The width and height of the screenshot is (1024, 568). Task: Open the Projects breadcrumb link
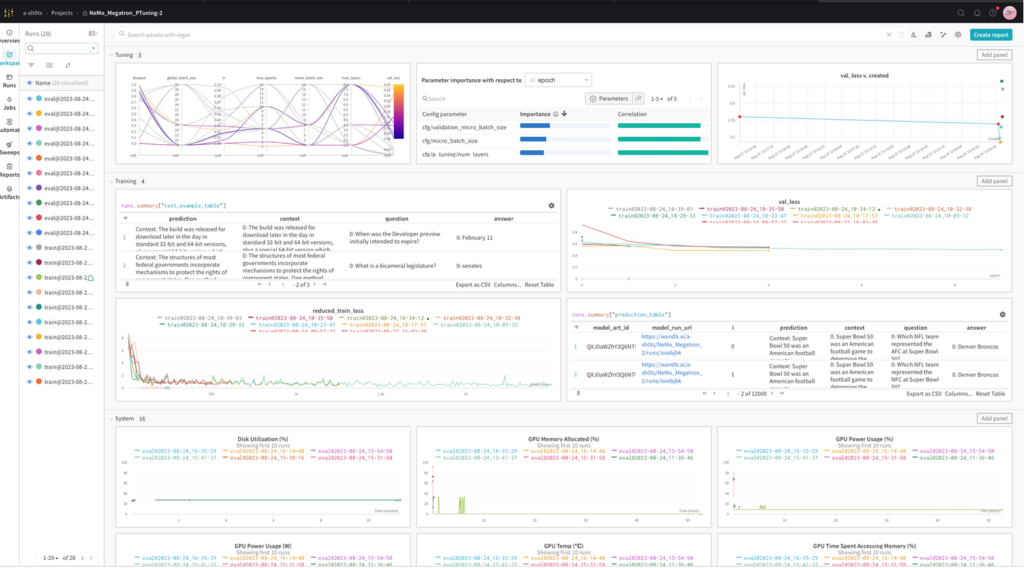(62, 13)
